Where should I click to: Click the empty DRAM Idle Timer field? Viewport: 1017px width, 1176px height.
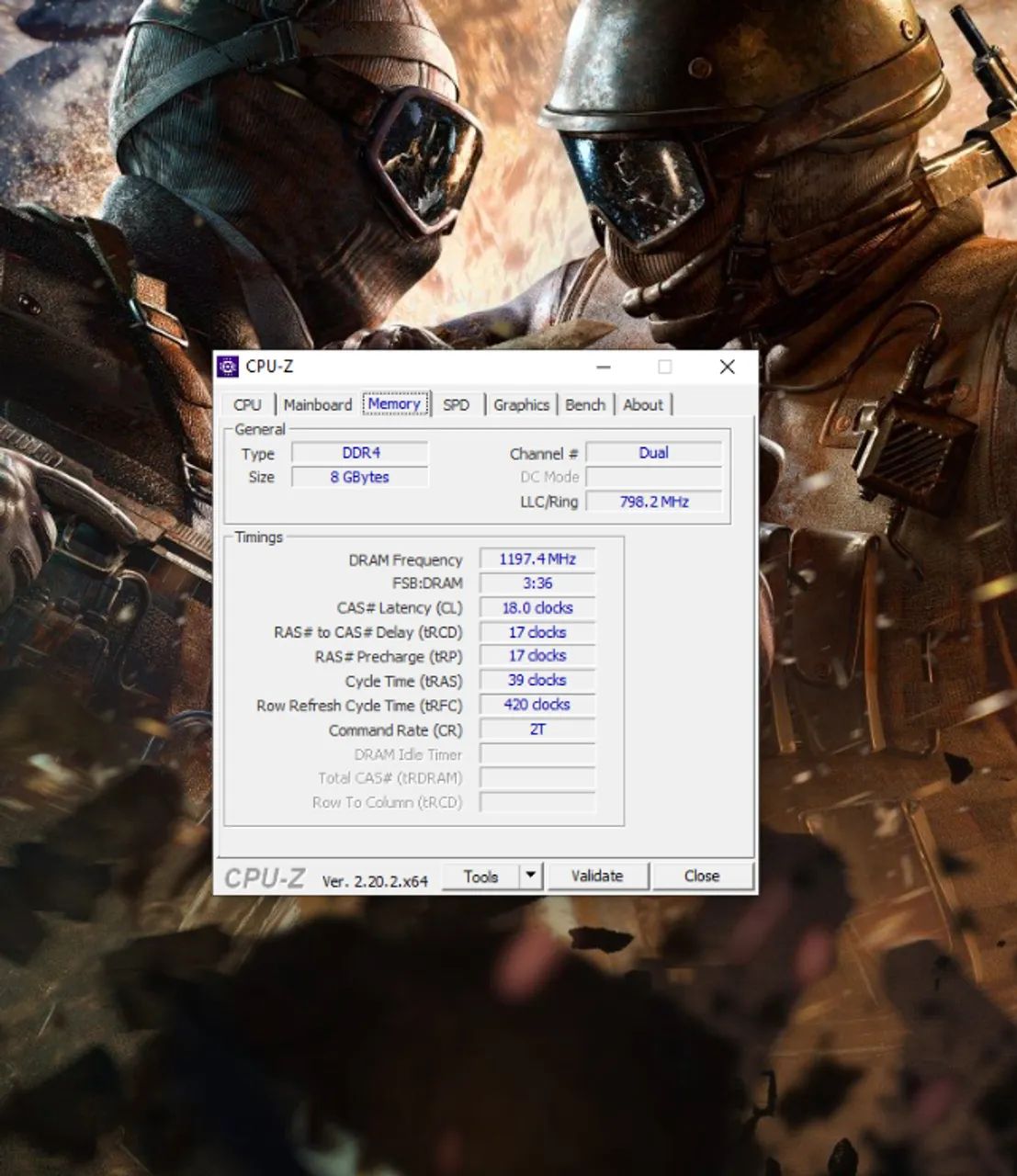tap(537, 754)
